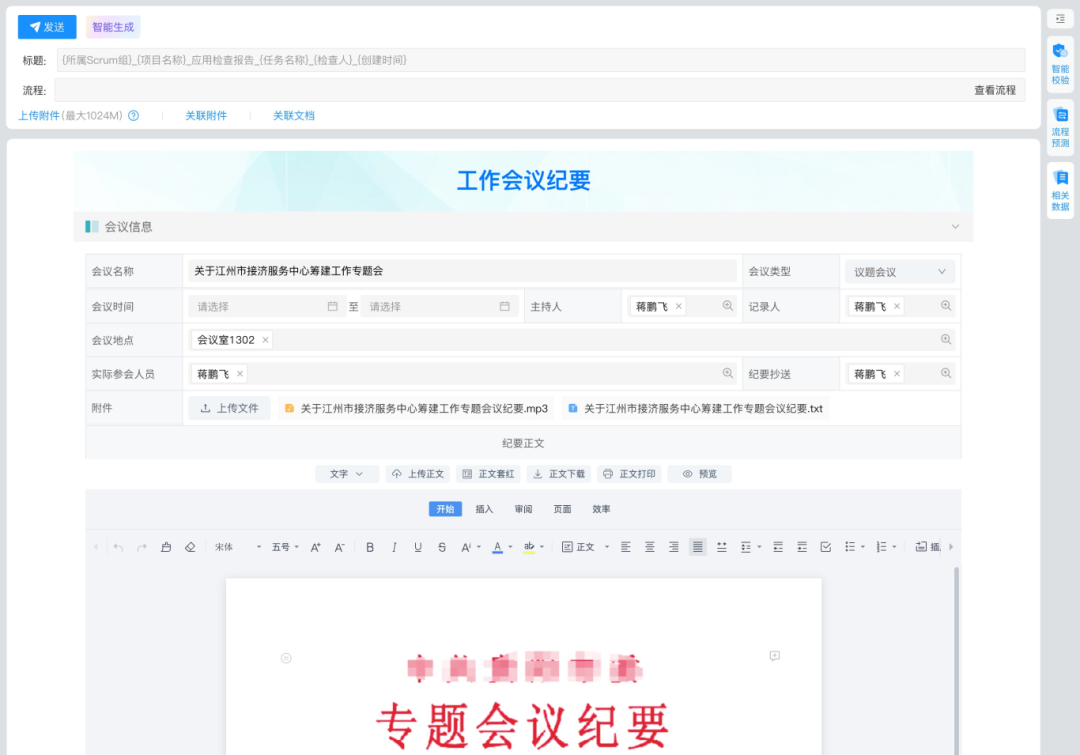Click the underline icon
Image resolution: width=1080 pixels, height=755 pixels.
coord(417,547)
